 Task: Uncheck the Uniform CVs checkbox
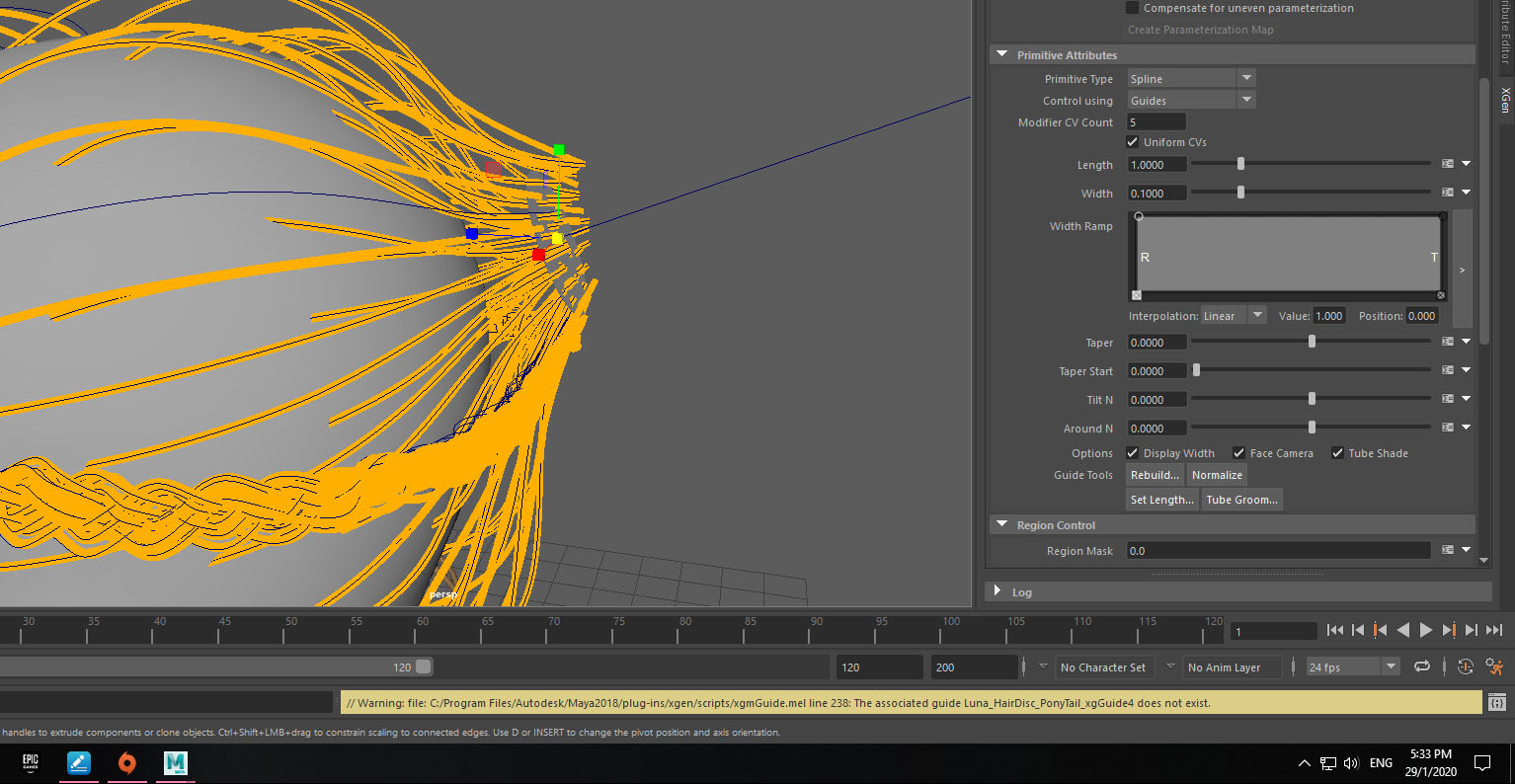pyautogui.click(x=1132, y=141)
